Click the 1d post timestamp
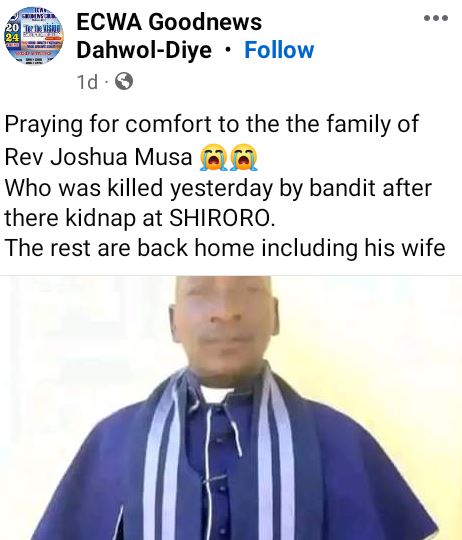The height and width of the screenshot is (540, 462). 87,82
